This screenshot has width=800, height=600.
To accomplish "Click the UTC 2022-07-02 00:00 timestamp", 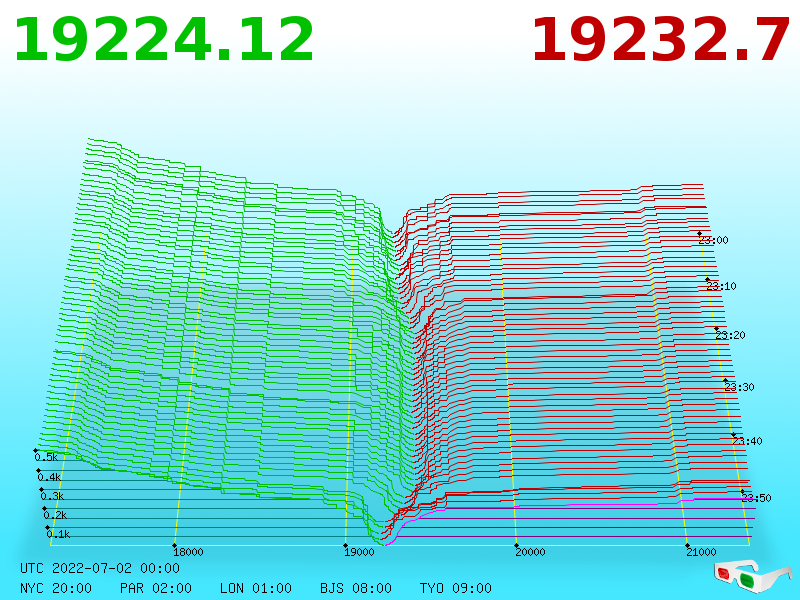I will [x=100, y=568].
